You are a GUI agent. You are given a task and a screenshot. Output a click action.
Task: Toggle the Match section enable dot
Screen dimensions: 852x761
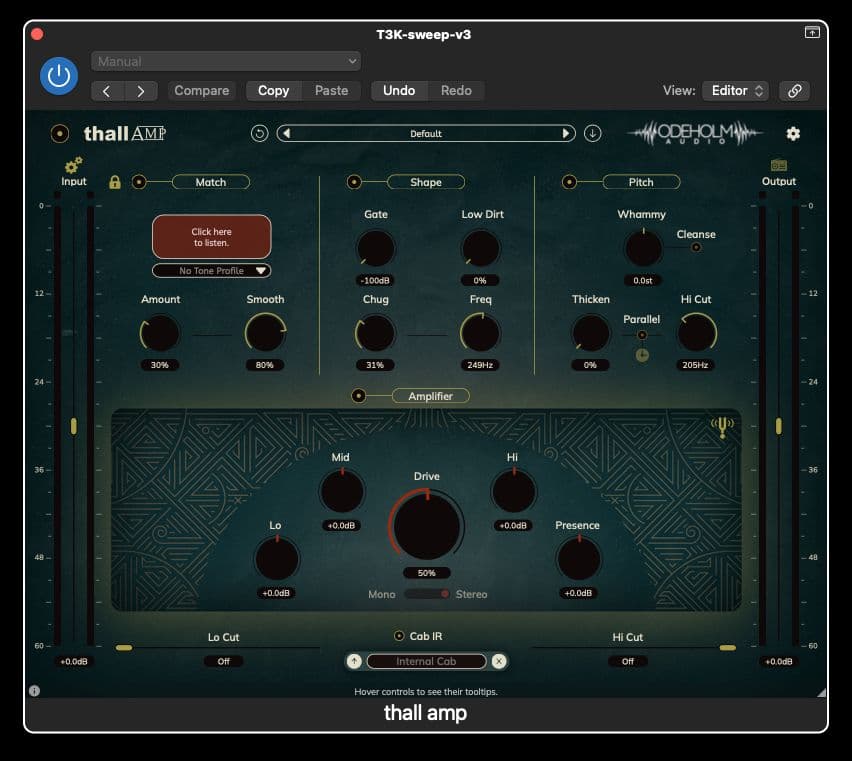[x=139, y=182]
